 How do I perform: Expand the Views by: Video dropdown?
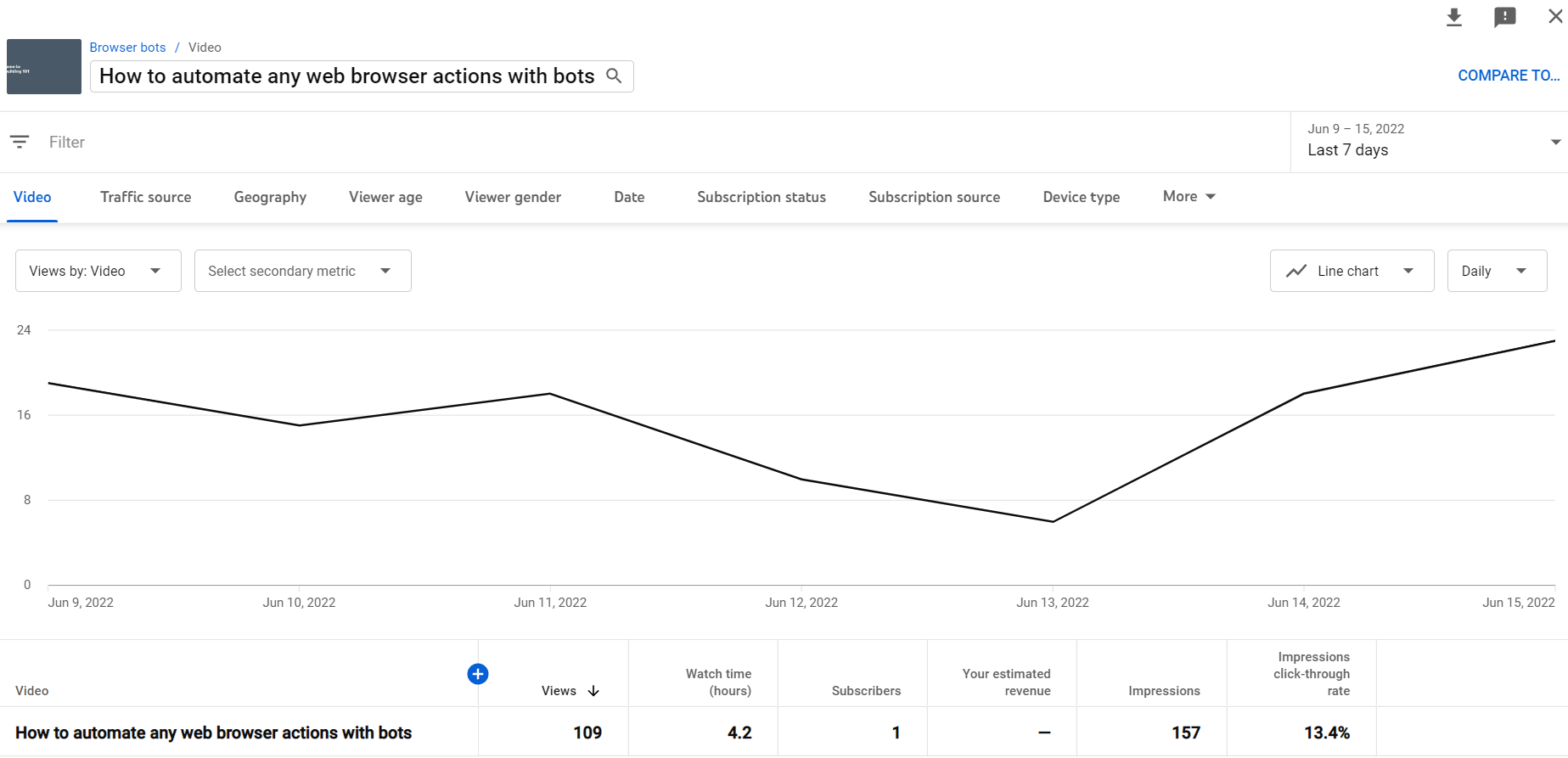(98, 271)
